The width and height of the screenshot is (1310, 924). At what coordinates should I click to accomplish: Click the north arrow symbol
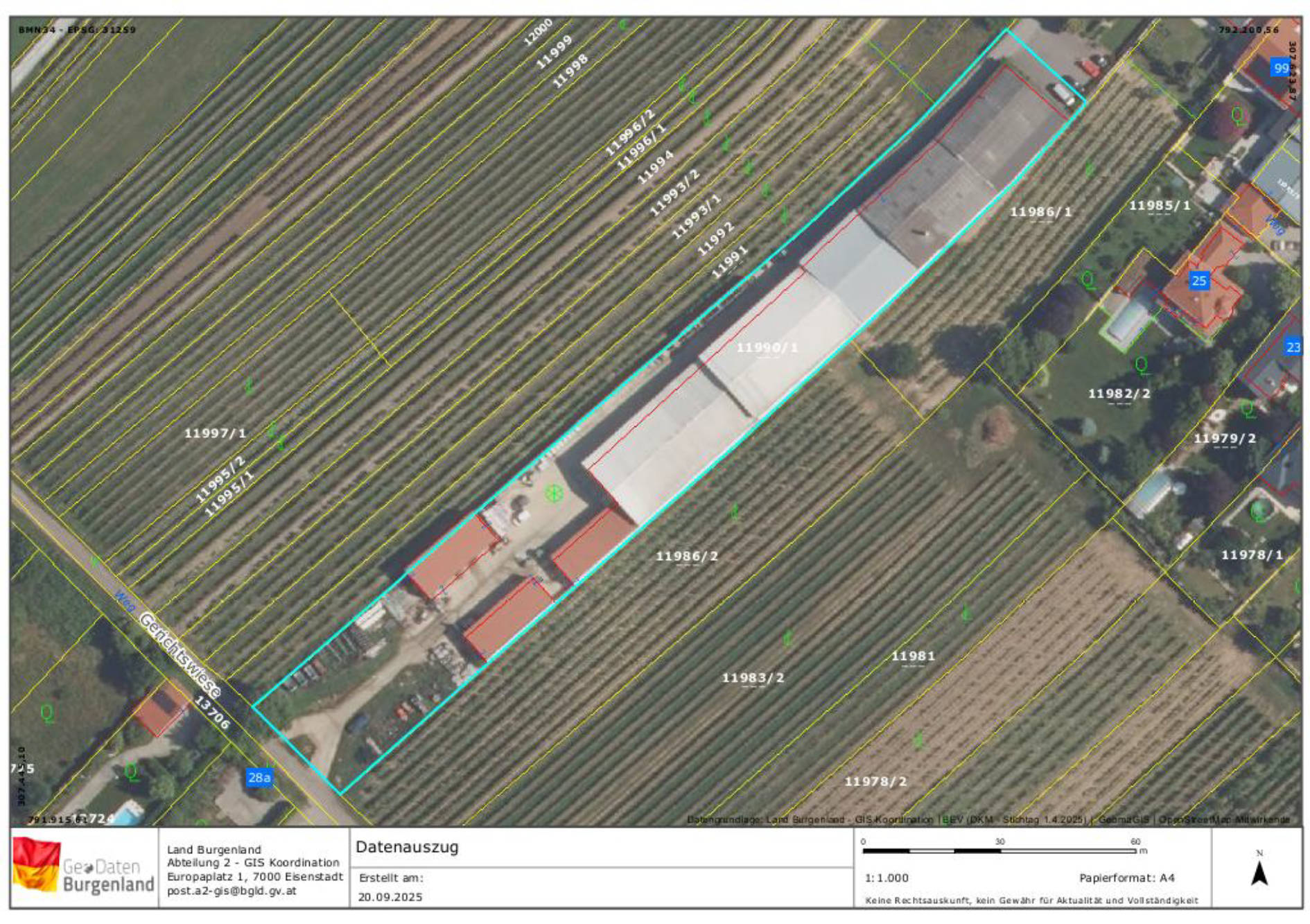tap(1259, 868)
